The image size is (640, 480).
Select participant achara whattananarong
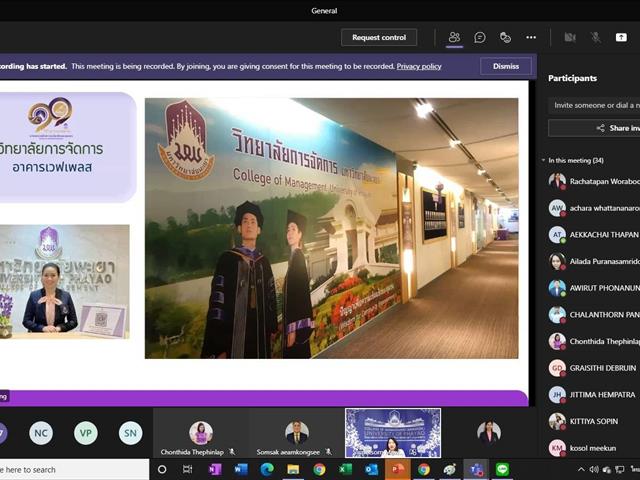click(x=594, y=208)
